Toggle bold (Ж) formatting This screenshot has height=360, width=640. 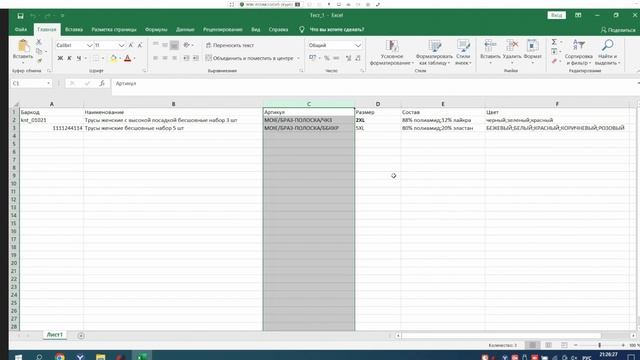[x=60, y=58]
